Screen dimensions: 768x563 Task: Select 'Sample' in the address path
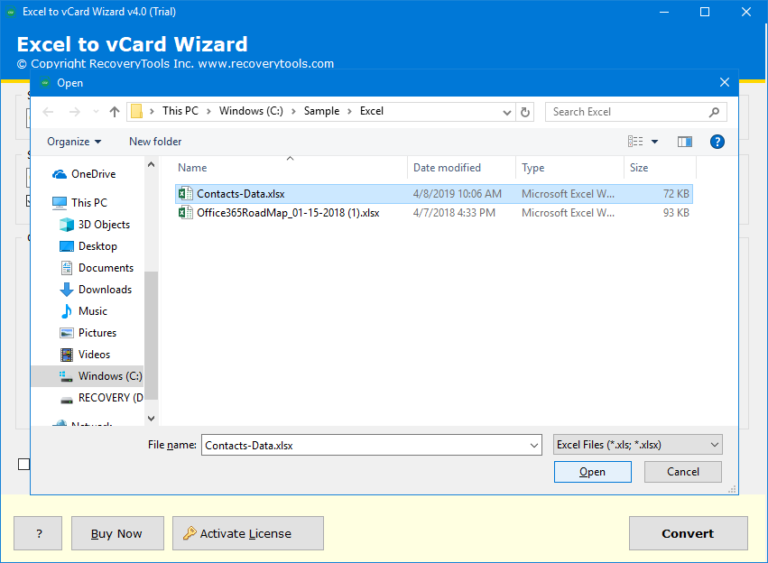(321, 111)
